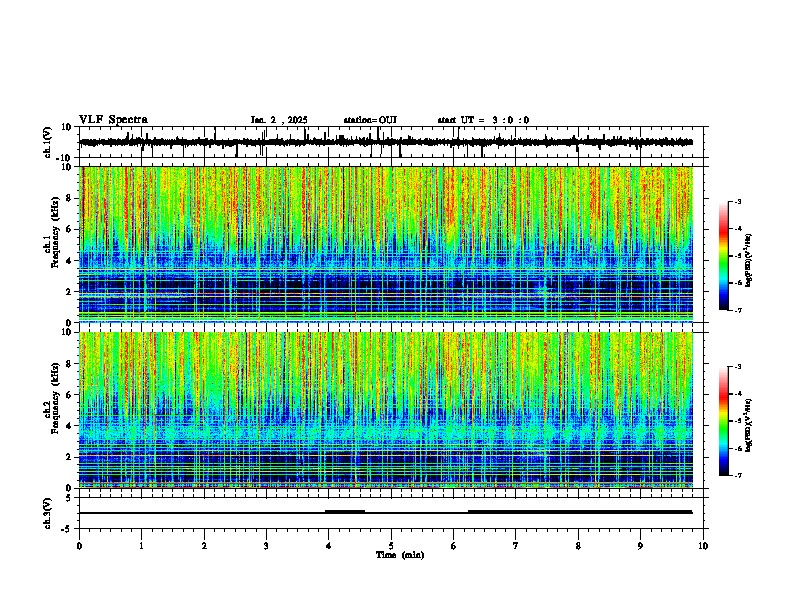Image resolution: width=792 pixels, height=612 pixels.
Task: Click the ch.2 "Frequency (kHz)" axis label
Action: [x=55, y=398]
